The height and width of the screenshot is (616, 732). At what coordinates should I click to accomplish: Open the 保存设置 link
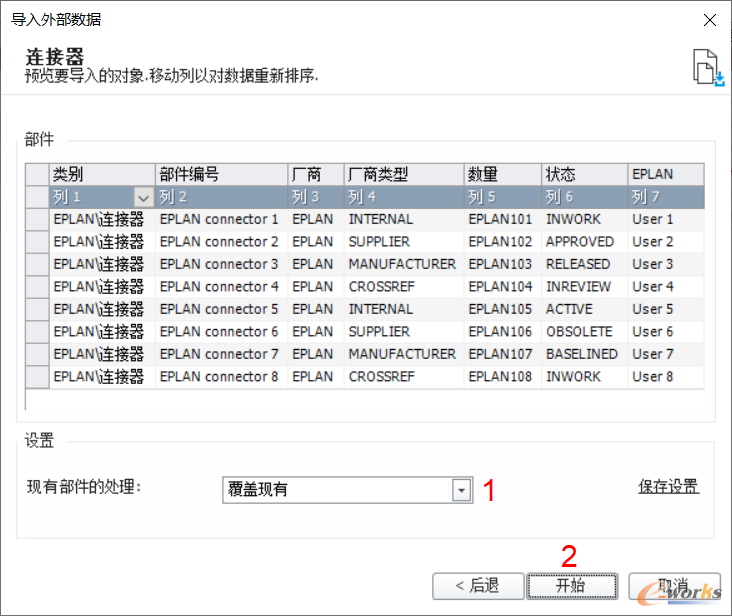click(x=668, y=486)
